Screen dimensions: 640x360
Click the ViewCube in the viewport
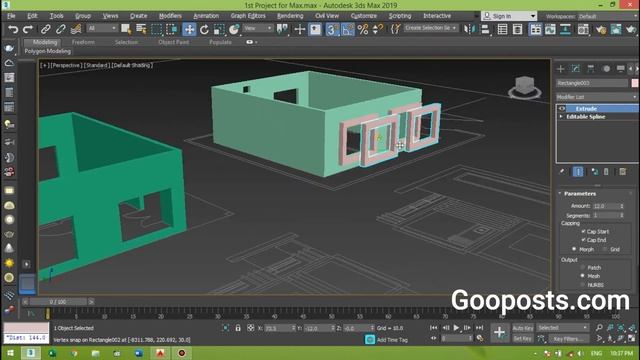(x=524, y=87)
